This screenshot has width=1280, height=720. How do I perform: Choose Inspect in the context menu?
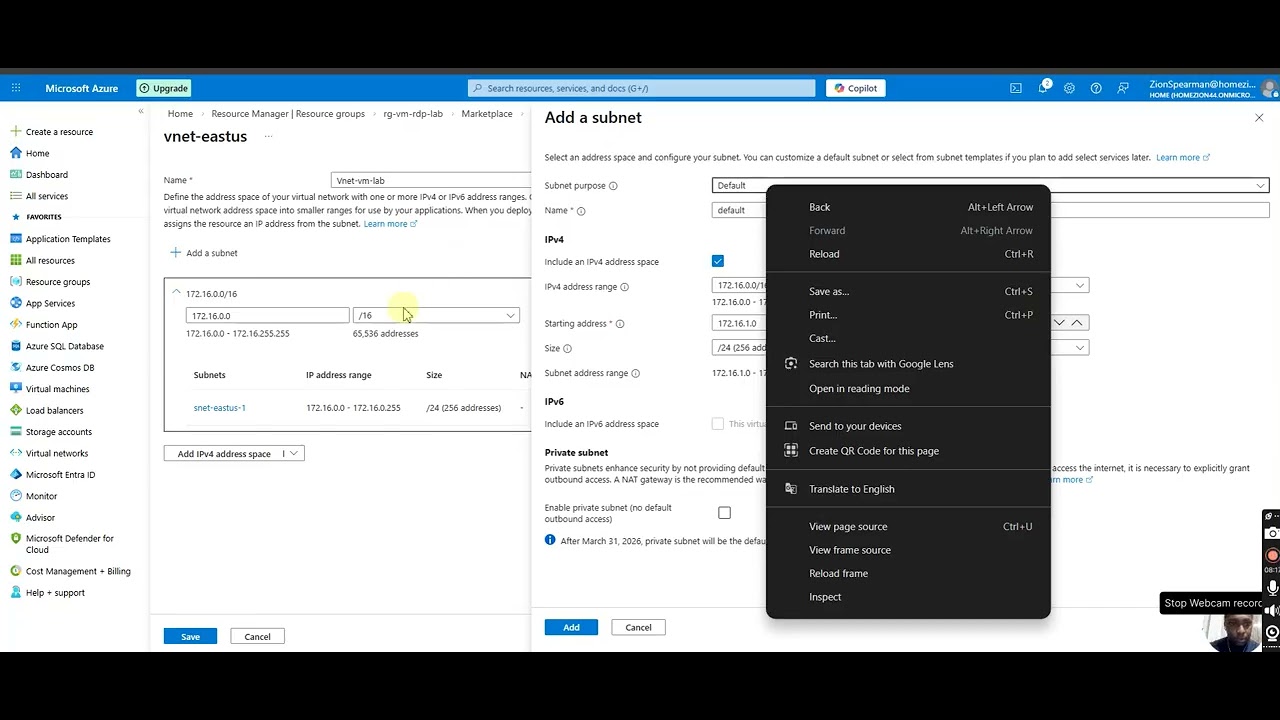tap(908, 597)
